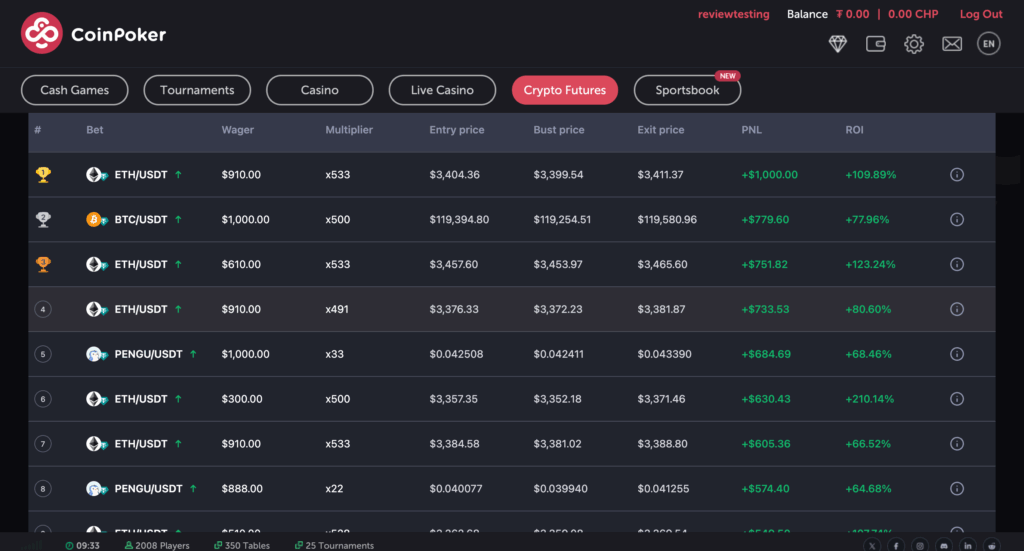1024x551 pixels.
Task: Click the X (Twitter) icon in footer
Action: (873, 546)
